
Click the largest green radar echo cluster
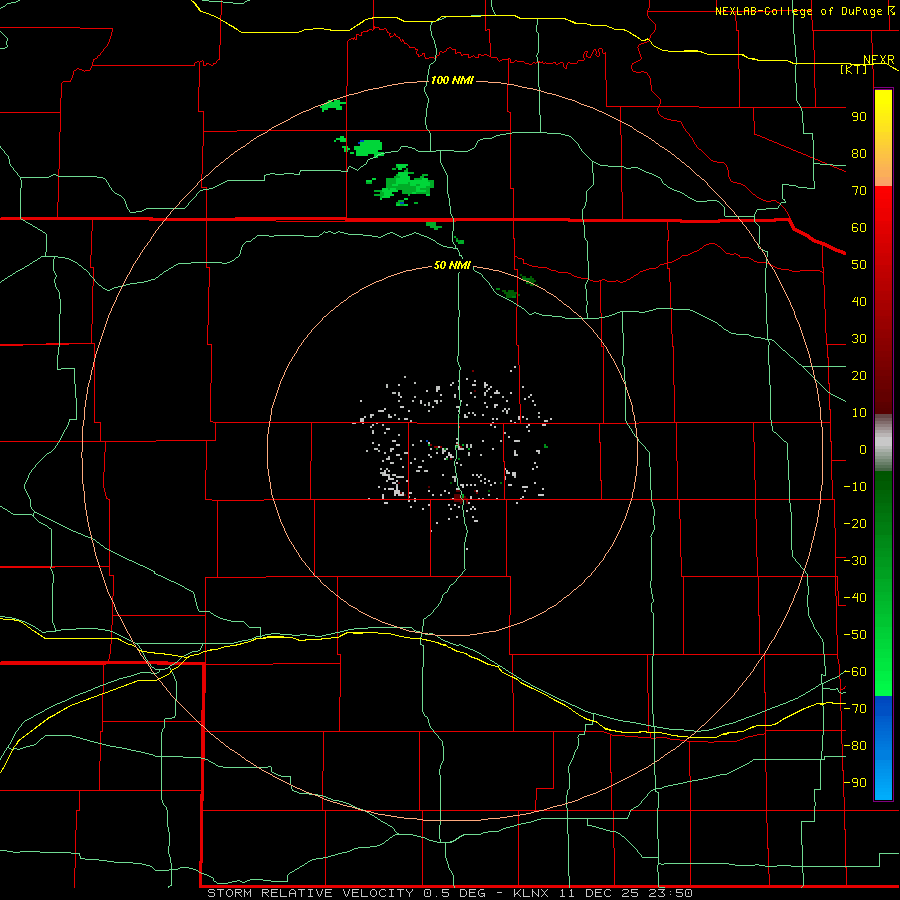[406, 185]
